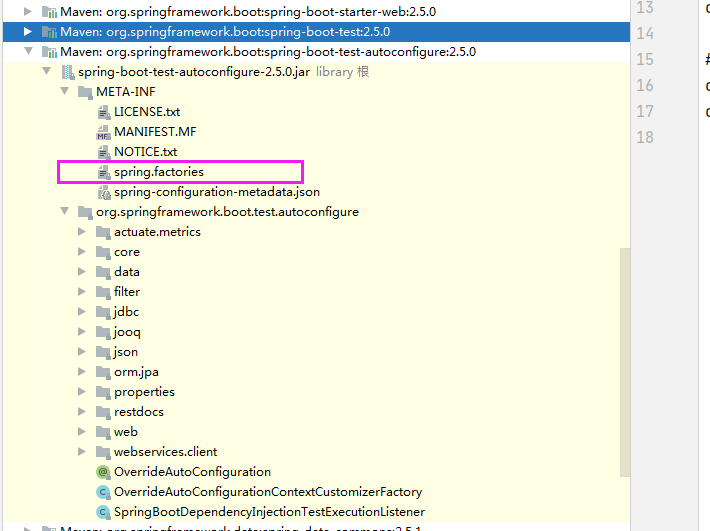Click the webservices.client folder icon
This screenshot has height=531, width=710.
click(x=103, y=452)
